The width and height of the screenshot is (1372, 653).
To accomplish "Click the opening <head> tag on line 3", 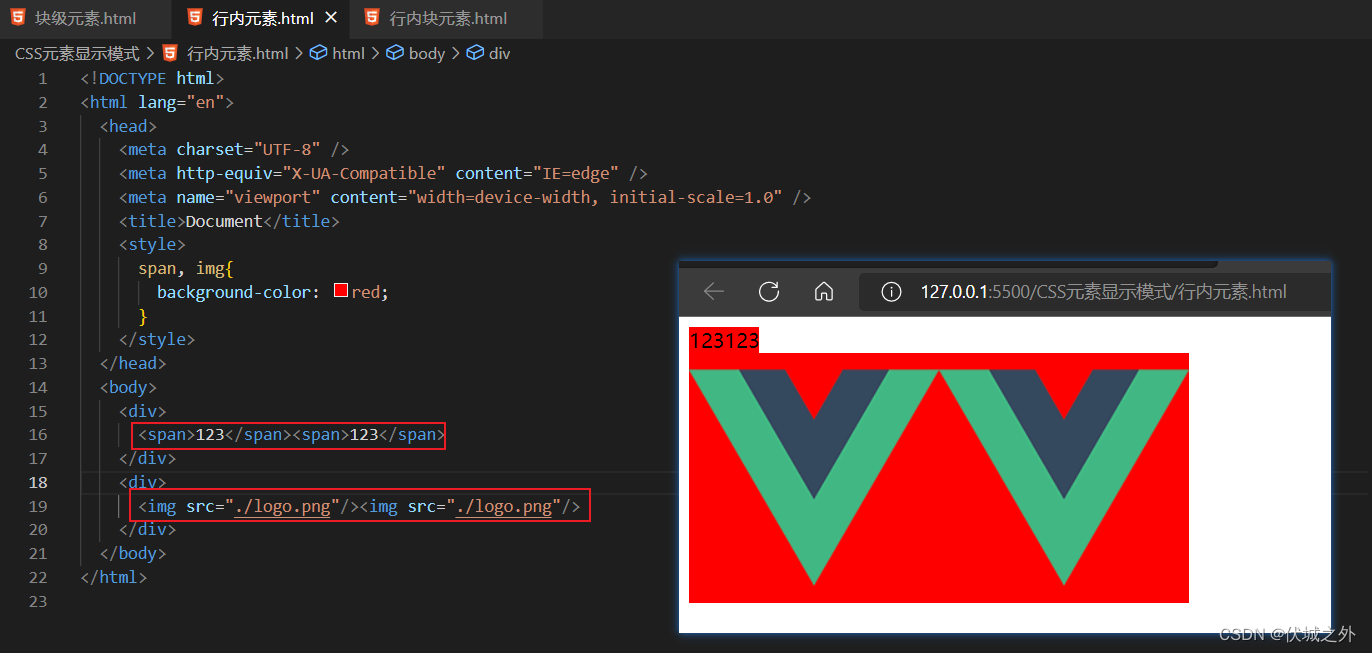I will tap(128, 126).
